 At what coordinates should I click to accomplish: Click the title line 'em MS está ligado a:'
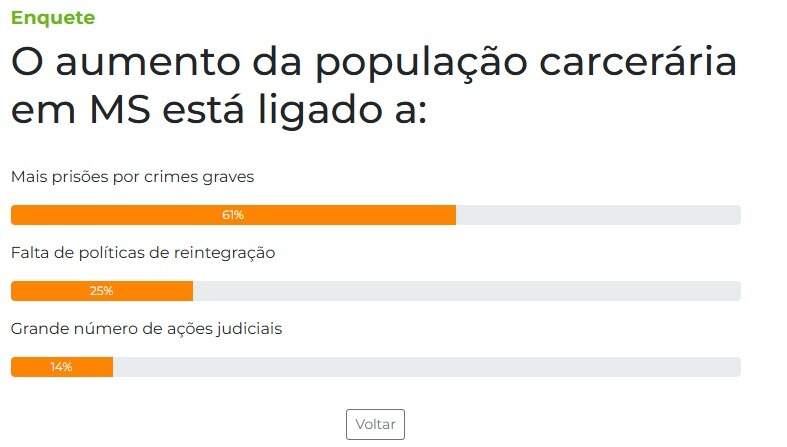[x=219, y=110]
